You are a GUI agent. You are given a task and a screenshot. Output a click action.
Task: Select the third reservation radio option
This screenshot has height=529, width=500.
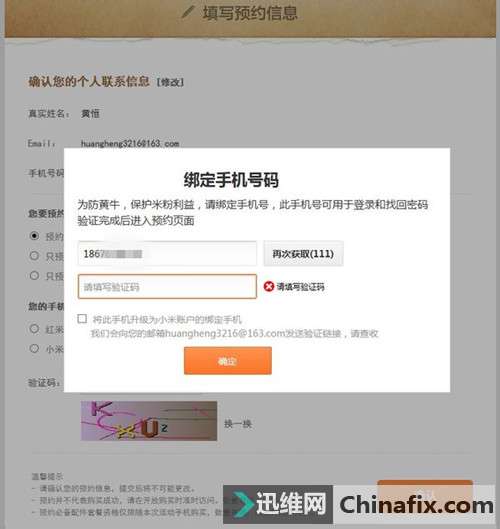pyautogui.click(x=34, y=275)
